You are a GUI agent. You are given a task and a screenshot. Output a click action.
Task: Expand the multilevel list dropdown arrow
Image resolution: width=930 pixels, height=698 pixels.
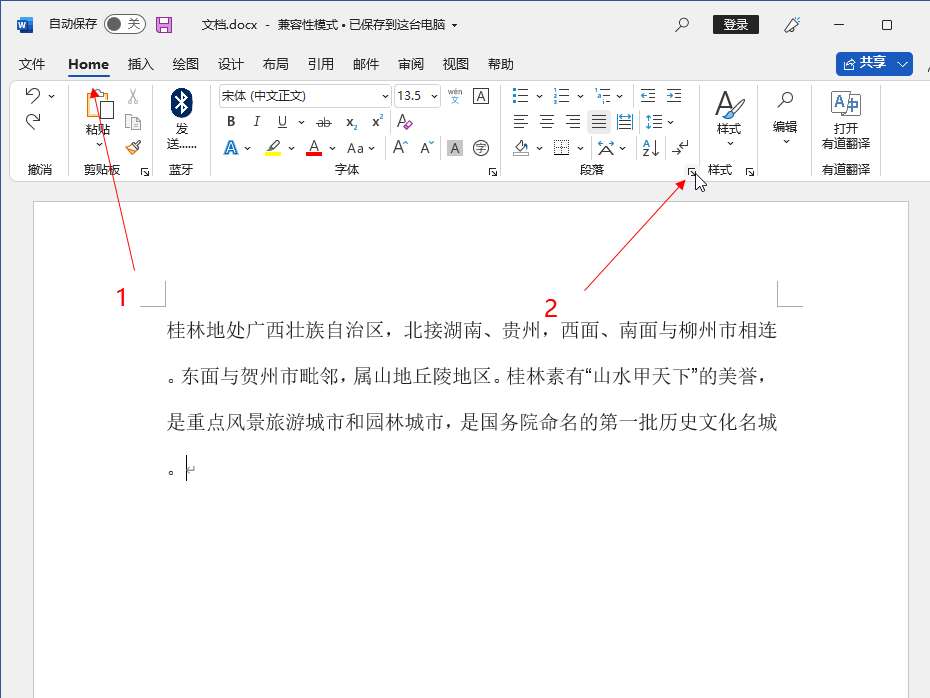tap(619, 96)
